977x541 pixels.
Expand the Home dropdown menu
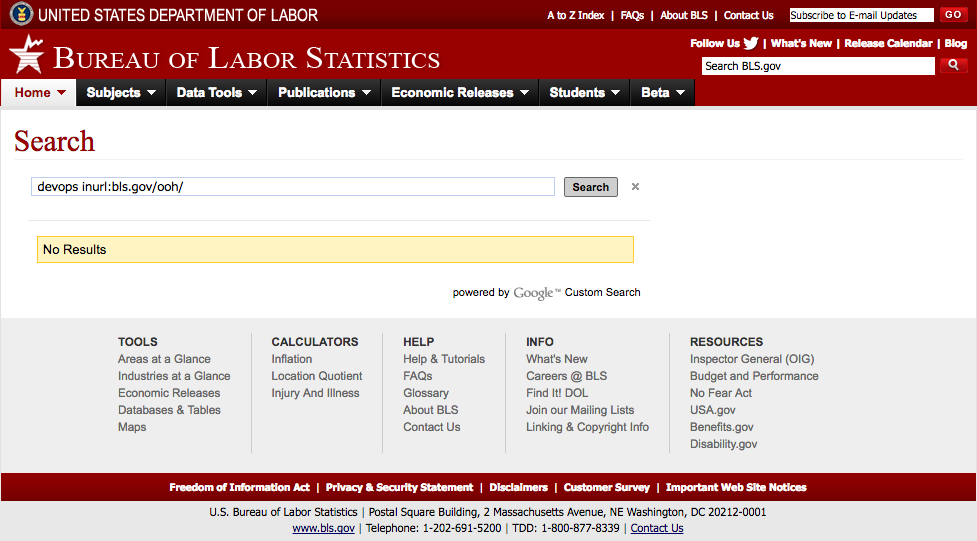pos(39,92)
